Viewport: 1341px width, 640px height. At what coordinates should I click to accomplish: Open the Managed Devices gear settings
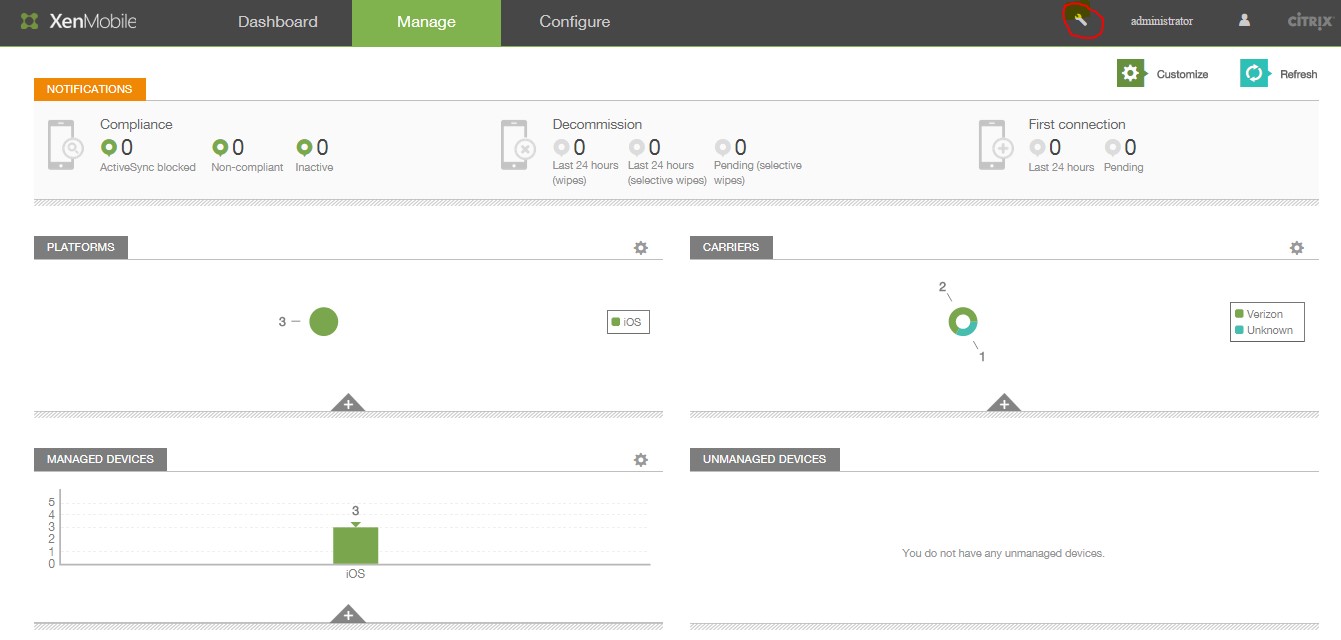pyautogui.click(x=641, y=460)
